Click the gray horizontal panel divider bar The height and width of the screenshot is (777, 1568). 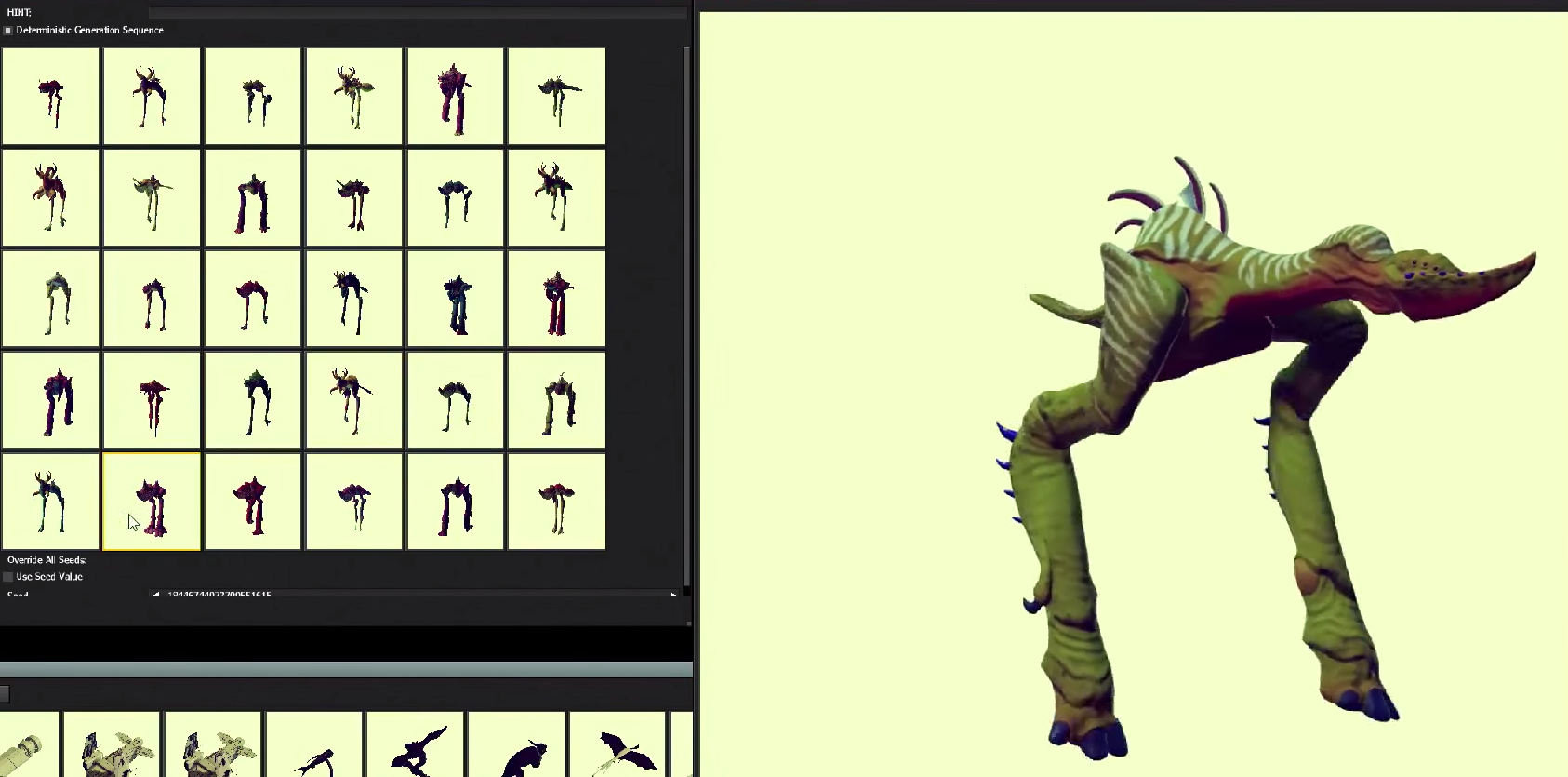(346, 669)
